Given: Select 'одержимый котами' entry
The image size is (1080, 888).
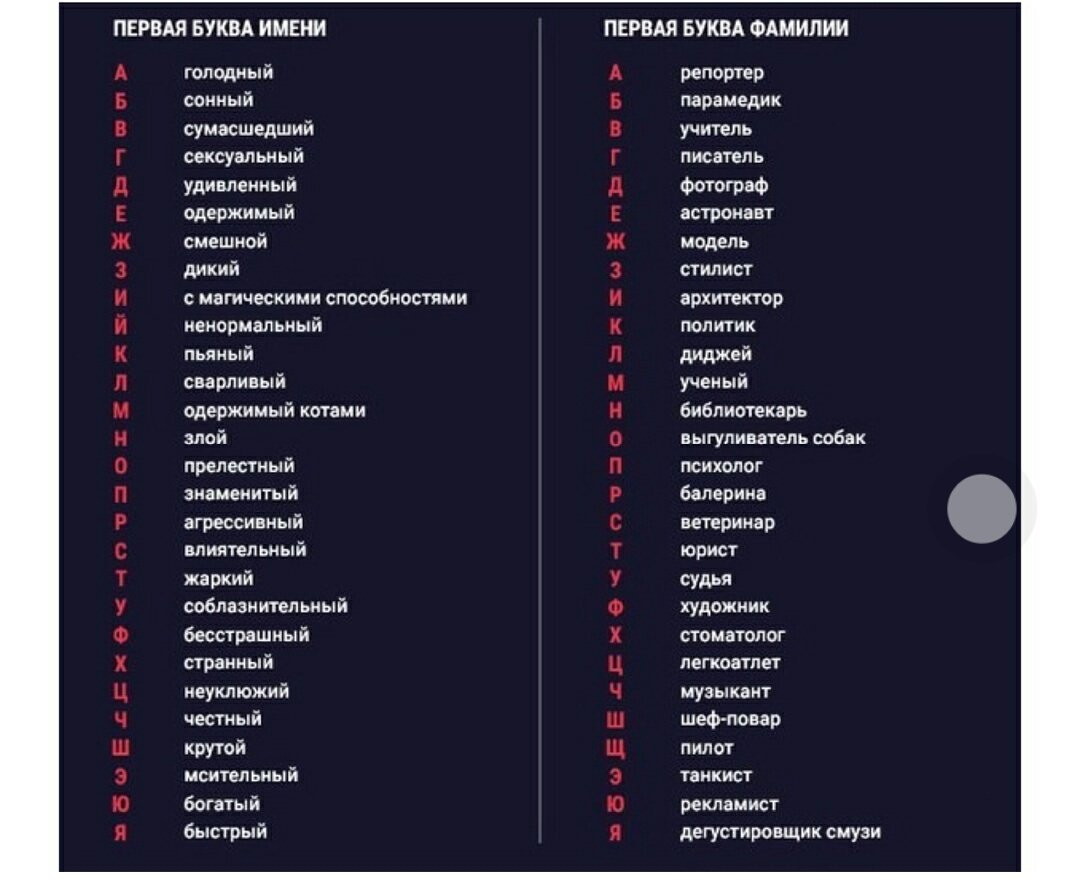Looking at the screenshot, I should 274,410.
